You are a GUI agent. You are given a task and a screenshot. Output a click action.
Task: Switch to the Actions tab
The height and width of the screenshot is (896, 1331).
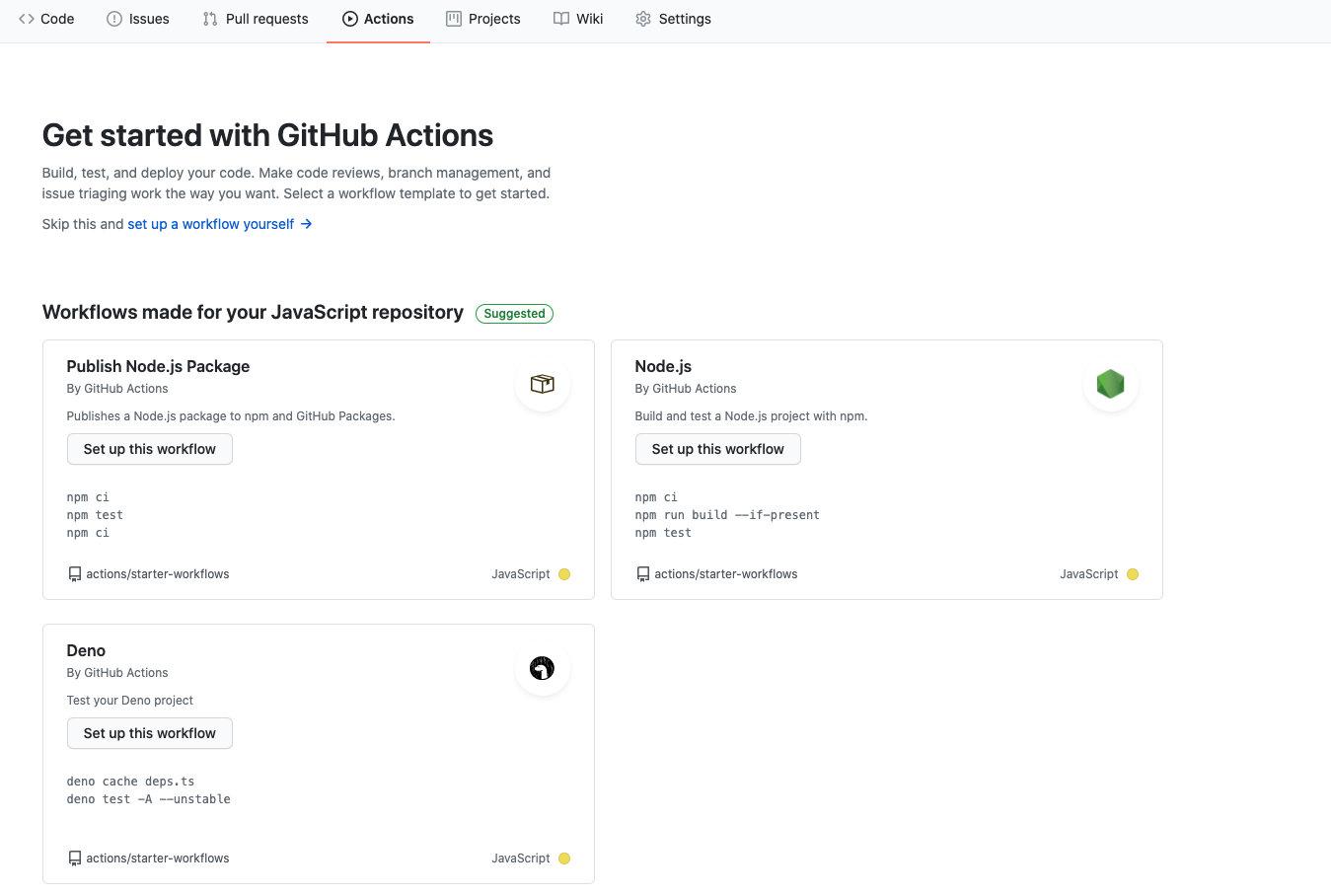pos(378,19)
